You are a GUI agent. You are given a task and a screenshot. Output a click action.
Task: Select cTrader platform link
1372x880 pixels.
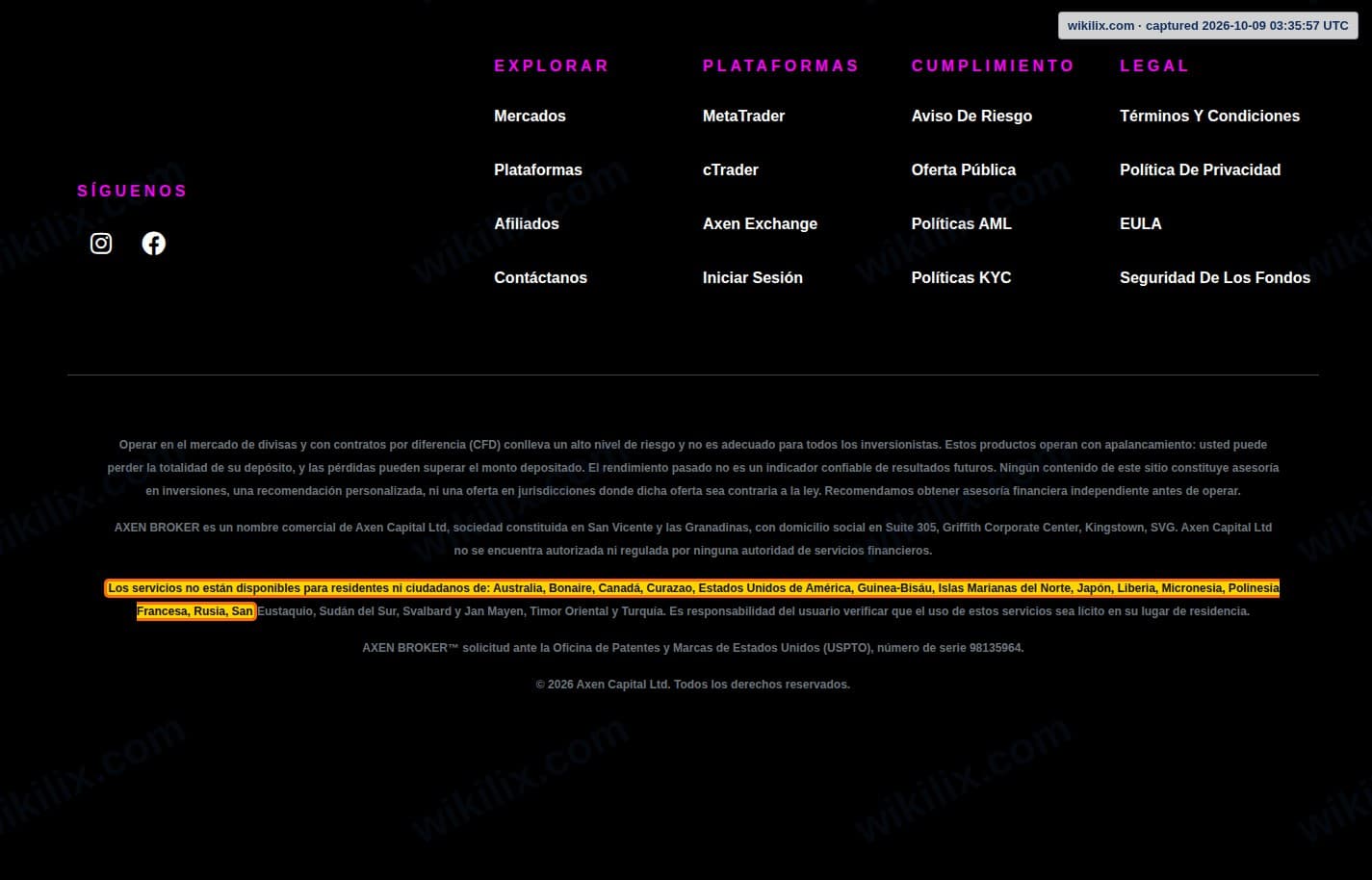pyautogui.click(x=731, y=169)
